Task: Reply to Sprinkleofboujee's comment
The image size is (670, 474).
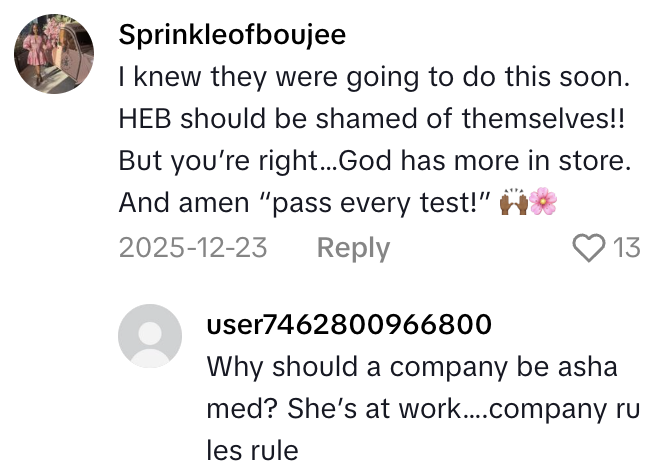Action: pyautogui.click(x=353, y=247)
